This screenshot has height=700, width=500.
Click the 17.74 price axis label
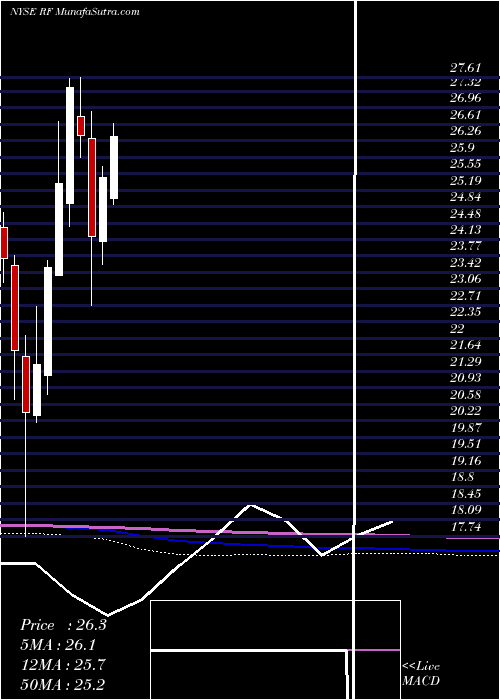[465, 527]
